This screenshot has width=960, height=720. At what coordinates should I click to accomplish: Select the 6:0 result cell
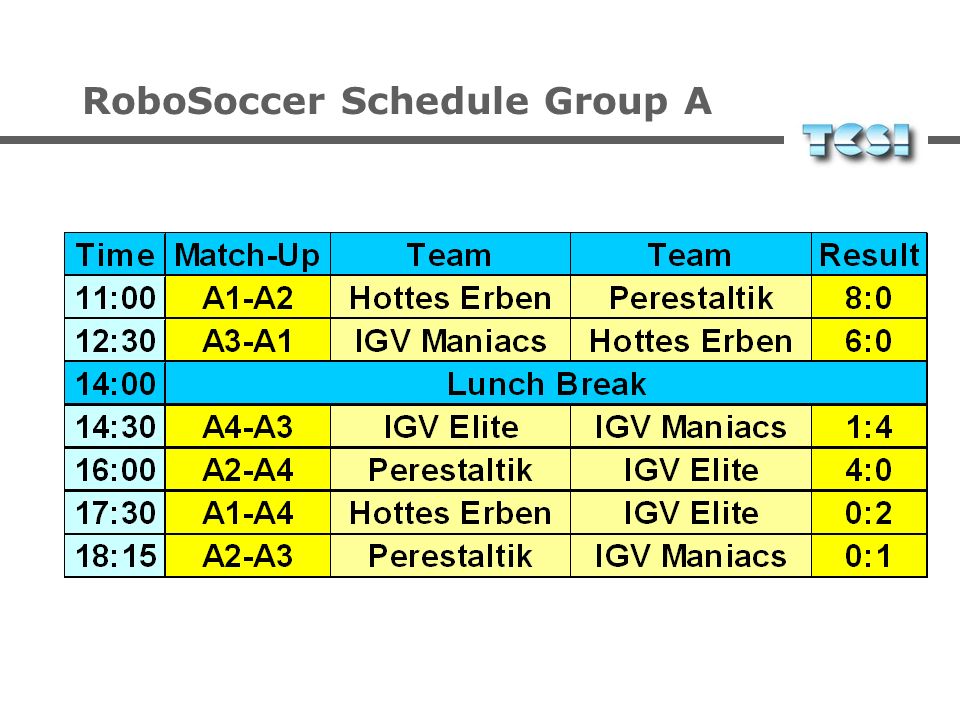(x=869, y=340)
